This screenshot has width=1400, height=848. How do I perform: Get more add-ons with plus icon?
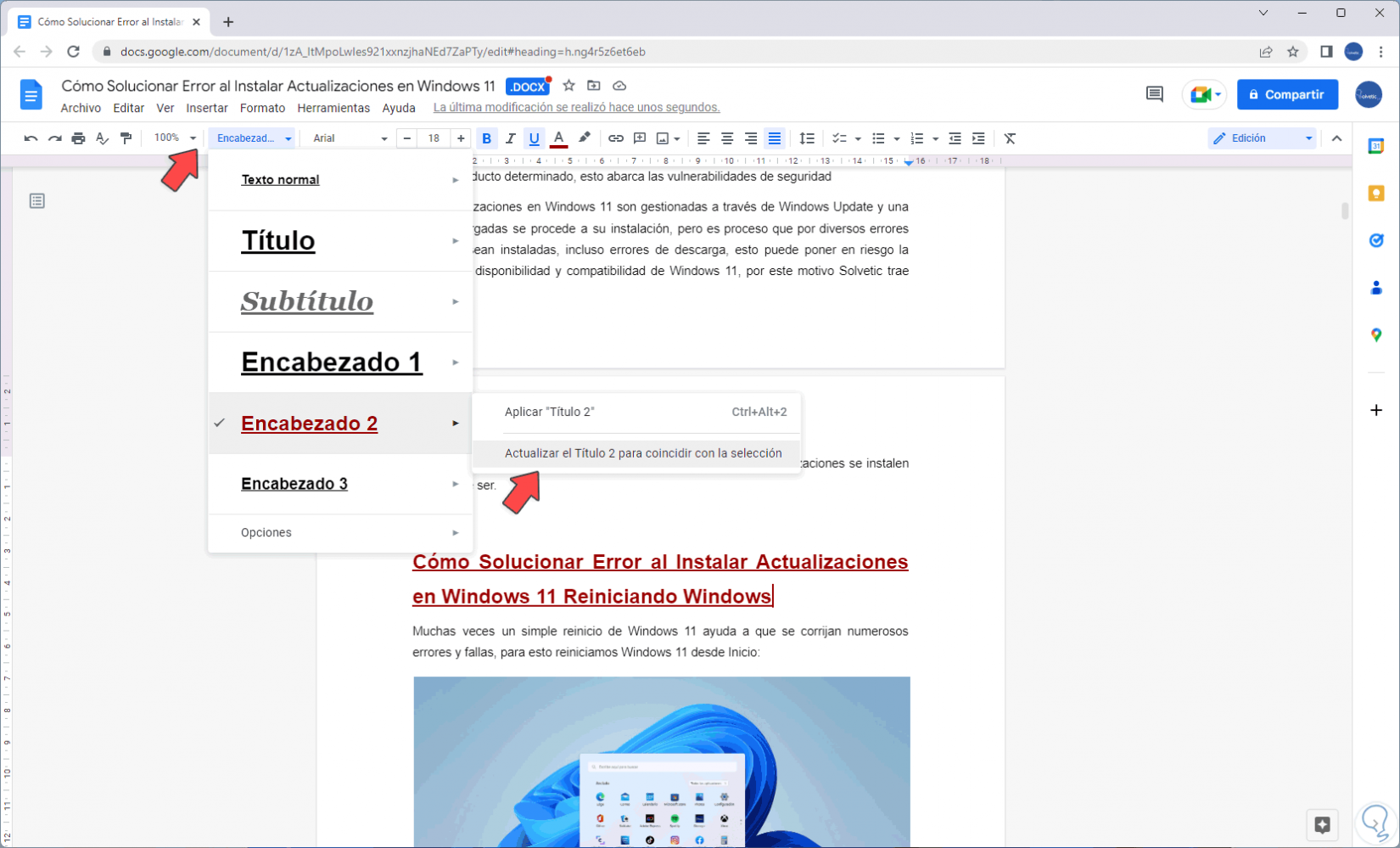coord(1376,410)
